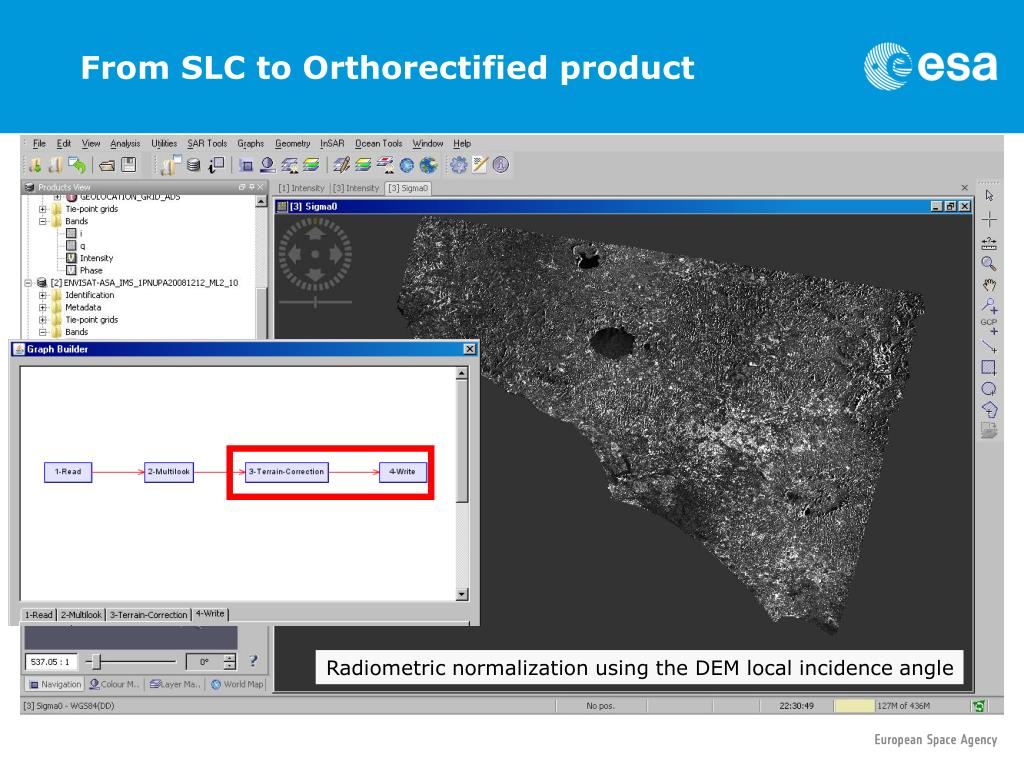Open the World Map bottom tab
The height and width of the screenshot is (768, 1024).
click(237, 684)
